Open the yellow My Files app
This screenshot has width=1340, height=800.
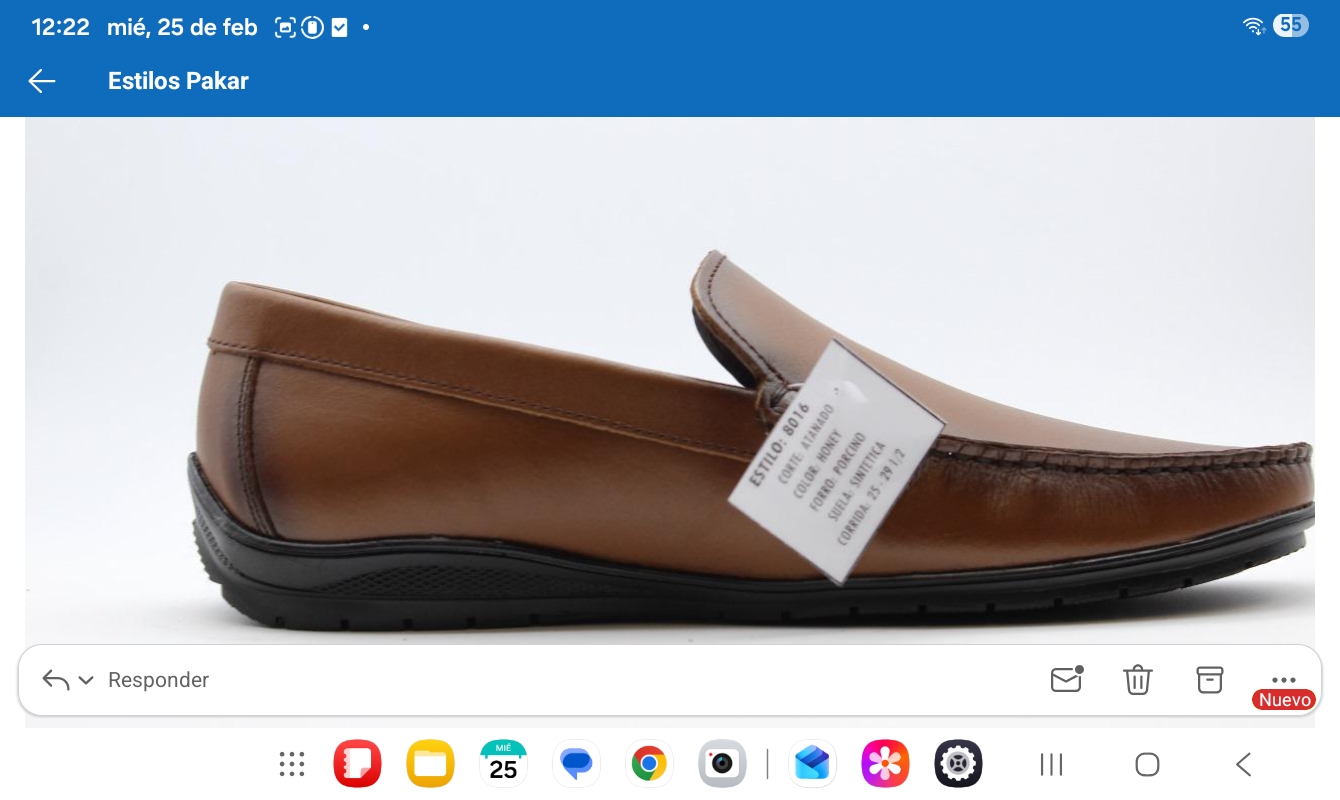click(x=430, y=765)
